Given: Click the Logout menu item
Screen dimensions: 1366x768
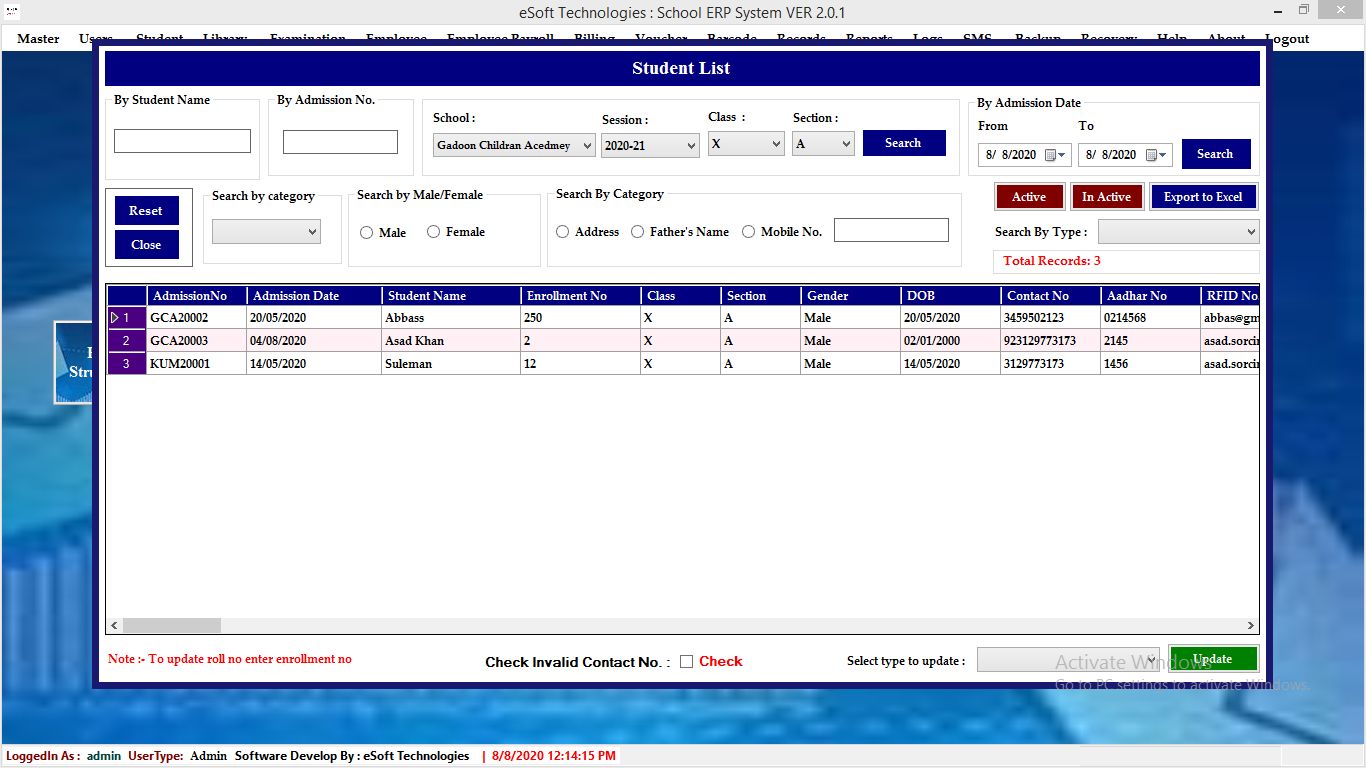Looking at the screenshot, I should coord(1287,39).
